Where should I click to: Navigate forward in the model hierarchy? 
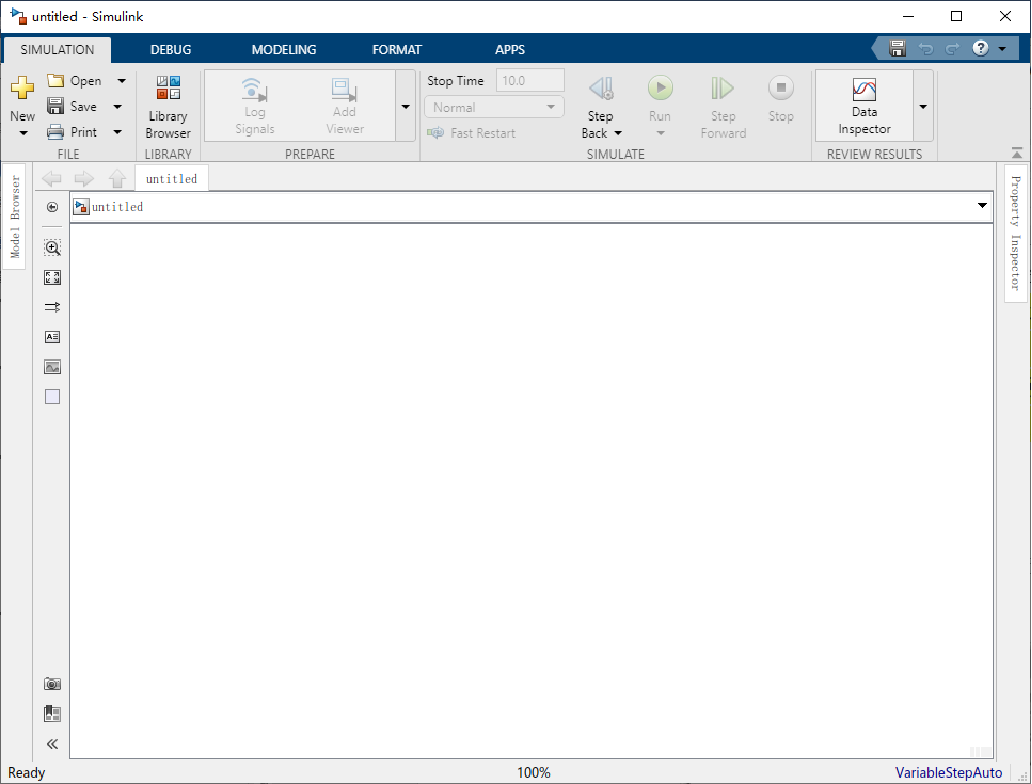coord(84,178)
